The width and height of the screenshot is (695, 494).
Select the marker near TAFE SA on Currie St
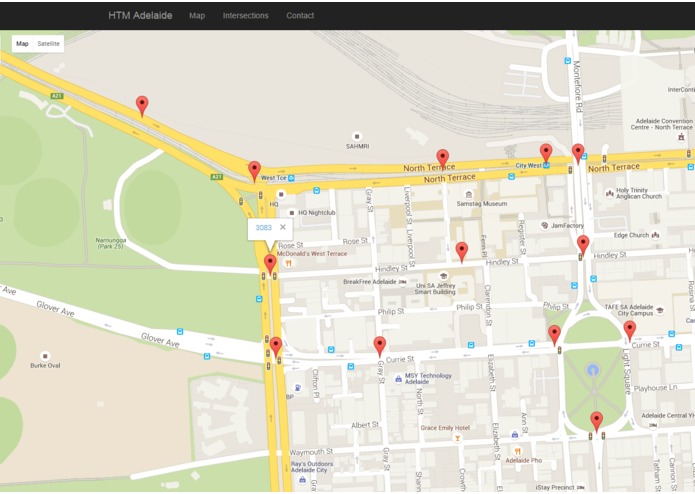click(x=629, y=331)
